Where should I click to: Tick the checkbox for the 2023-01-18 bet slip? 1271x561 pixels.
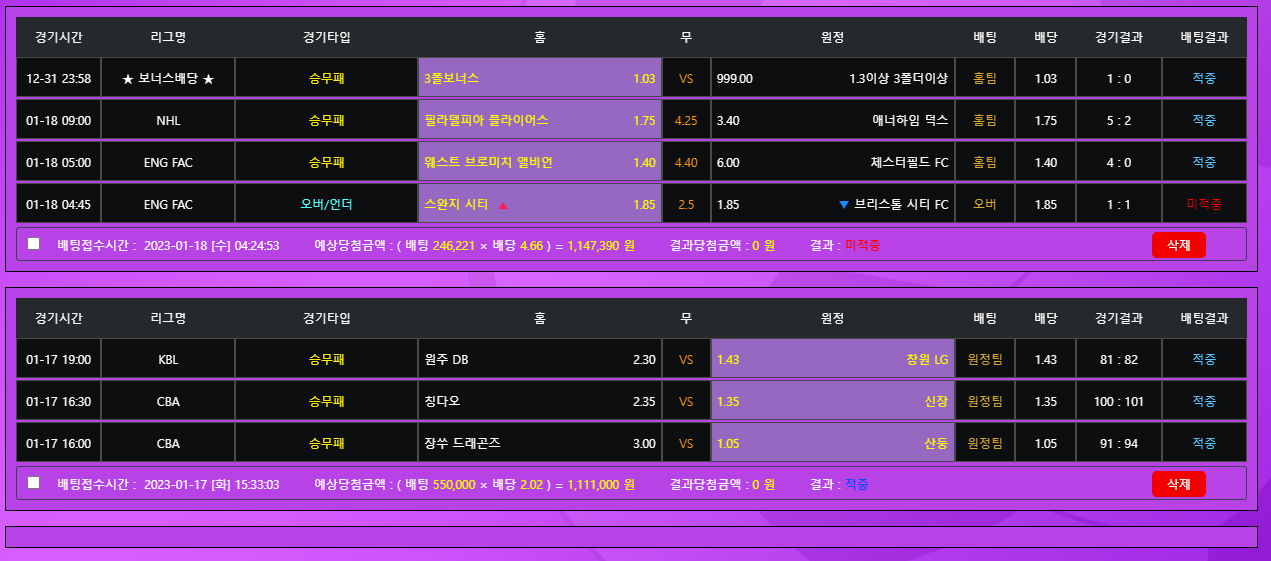(x=34, y=244)
